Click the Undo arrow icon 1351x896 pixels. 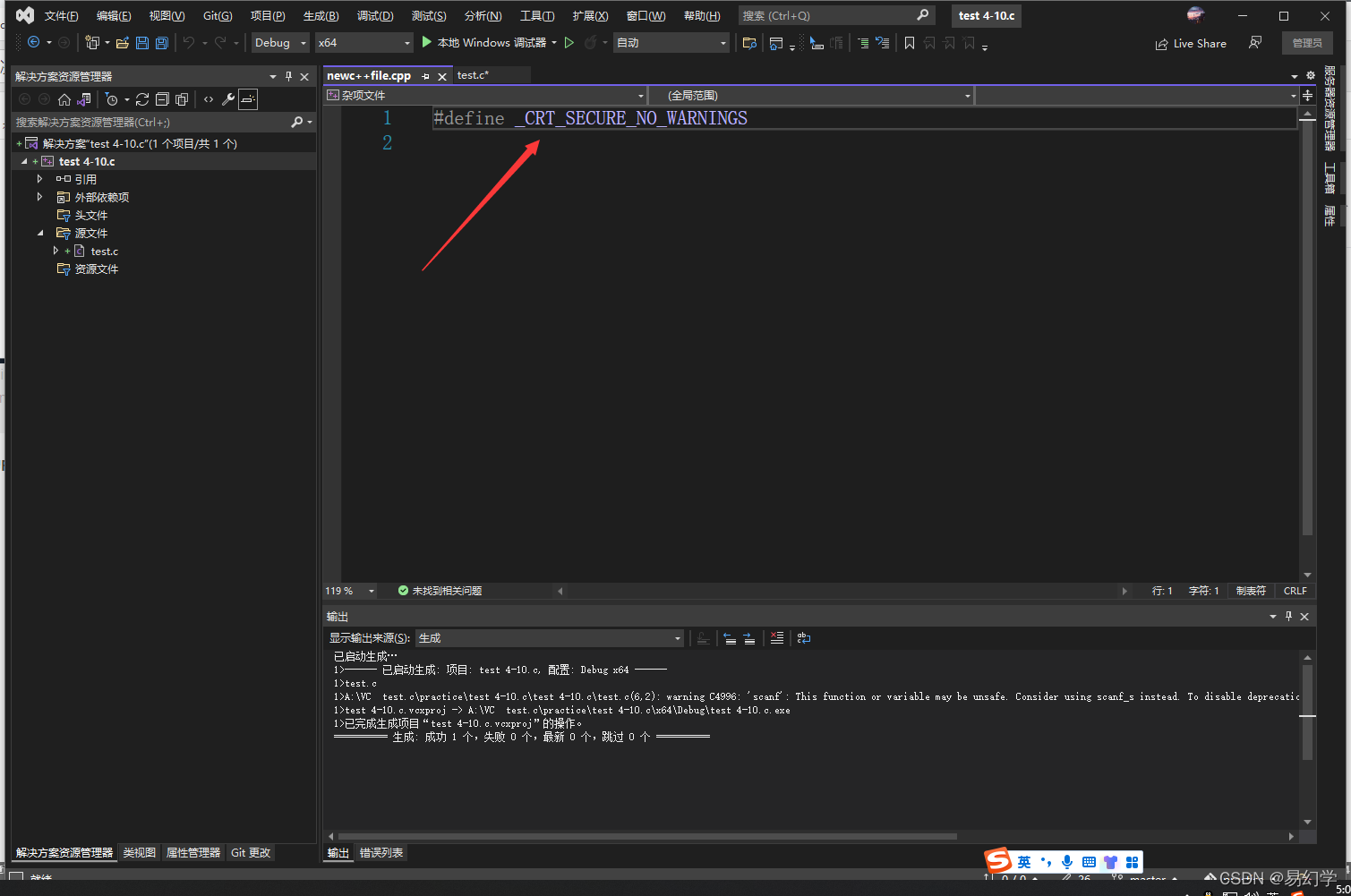click(x=188, y=42)
